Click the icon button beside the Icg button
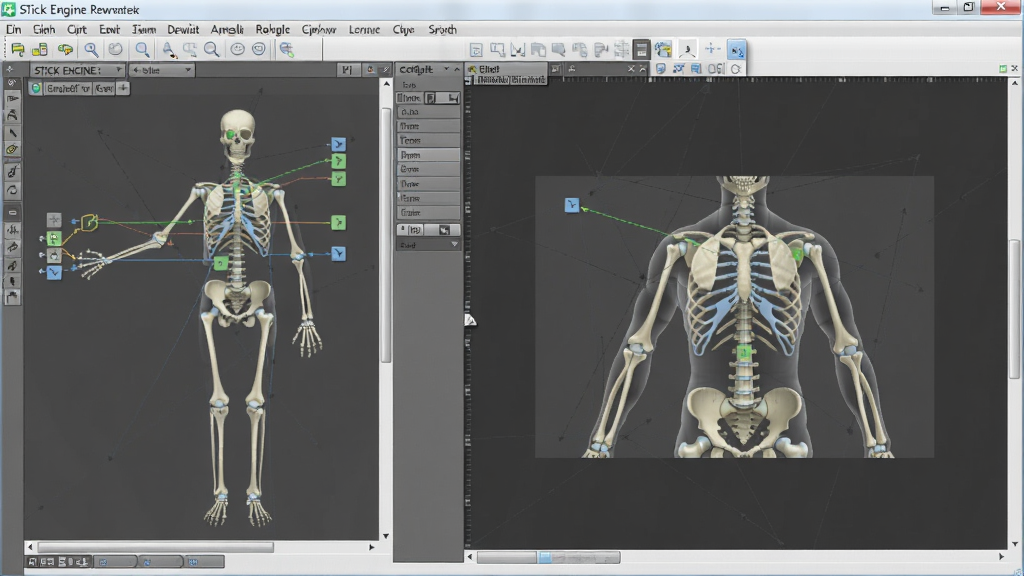 tap(444, 230)
